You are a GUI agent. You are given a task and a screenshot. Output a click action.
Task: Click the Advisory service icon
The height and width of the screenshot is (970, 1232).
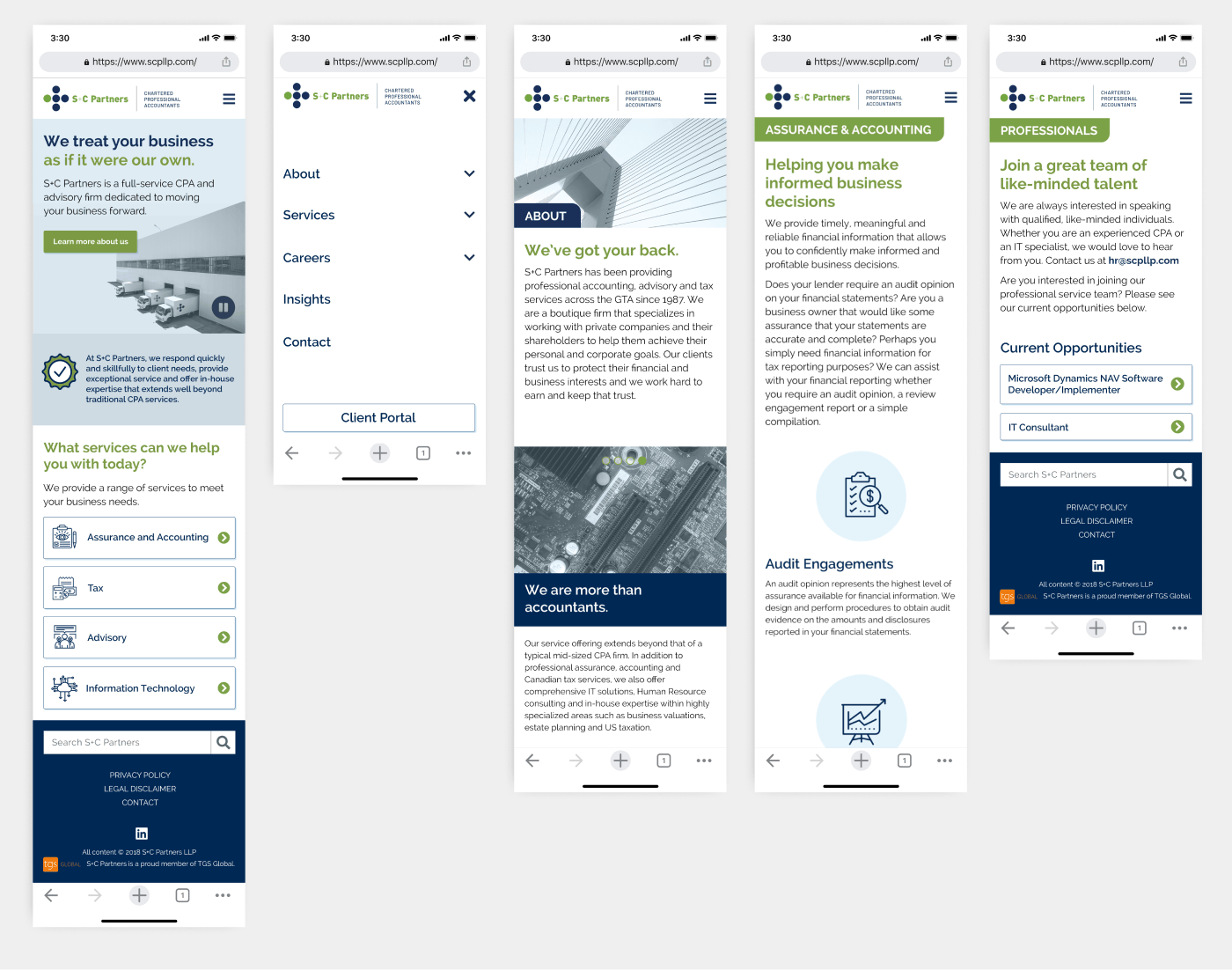pos(64,637)
